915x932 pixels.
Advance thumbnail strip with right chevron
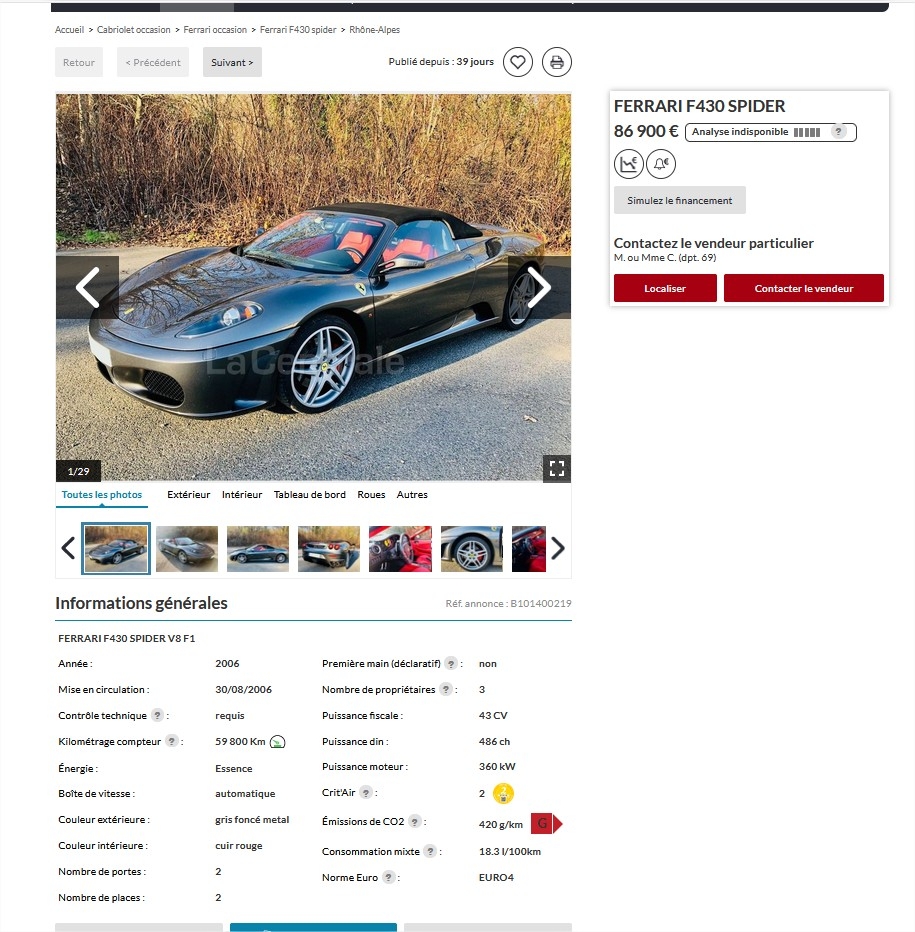point(557,548)
